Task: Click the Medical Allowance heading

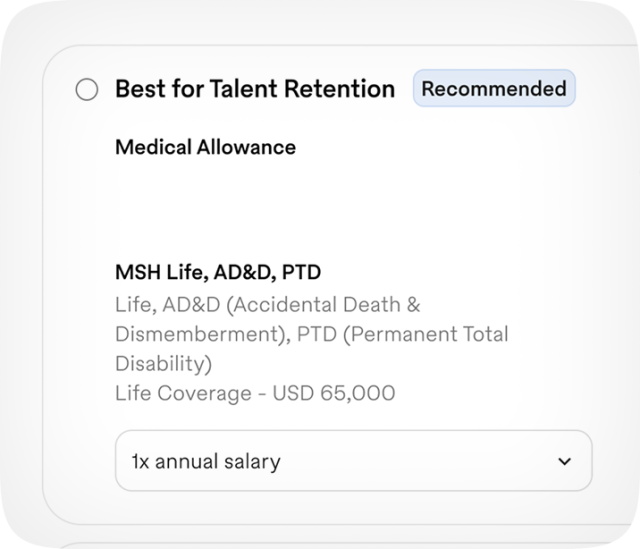Action: click(x=206, y=147)
